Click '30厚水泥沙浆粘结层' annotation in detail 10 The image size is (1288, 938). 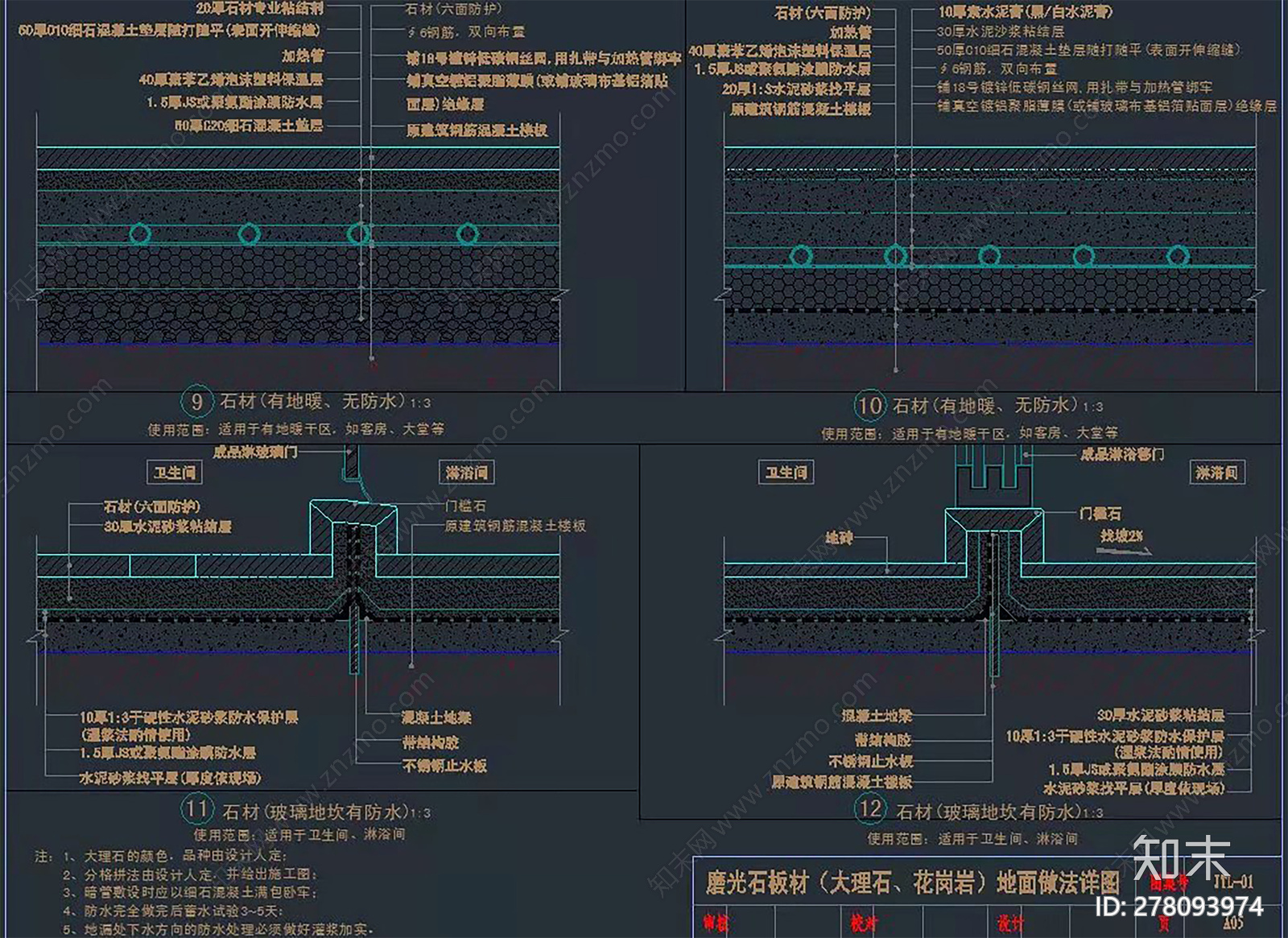coord(1001,31)
